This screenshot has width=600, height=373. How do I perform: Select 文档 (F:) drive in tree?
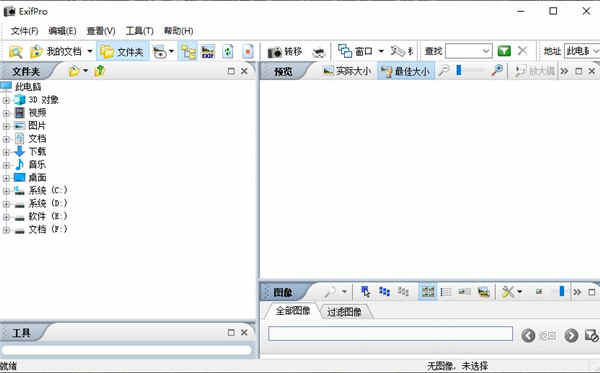coord(48,229)
